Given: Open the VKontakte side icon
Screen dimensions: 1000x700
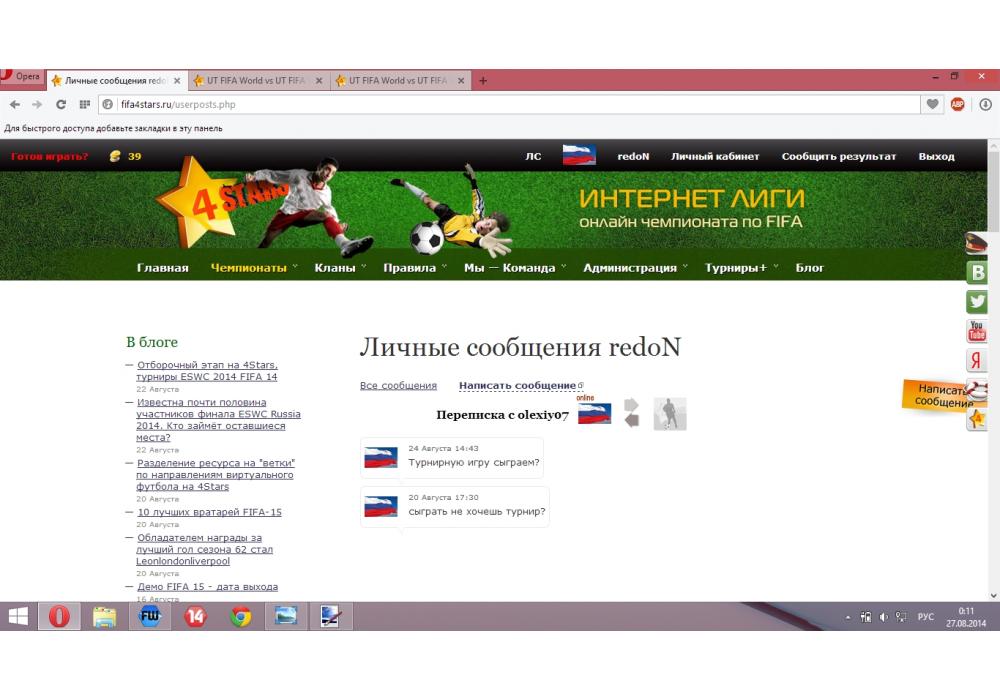Looking at the screenshot, I should (977, 272).
